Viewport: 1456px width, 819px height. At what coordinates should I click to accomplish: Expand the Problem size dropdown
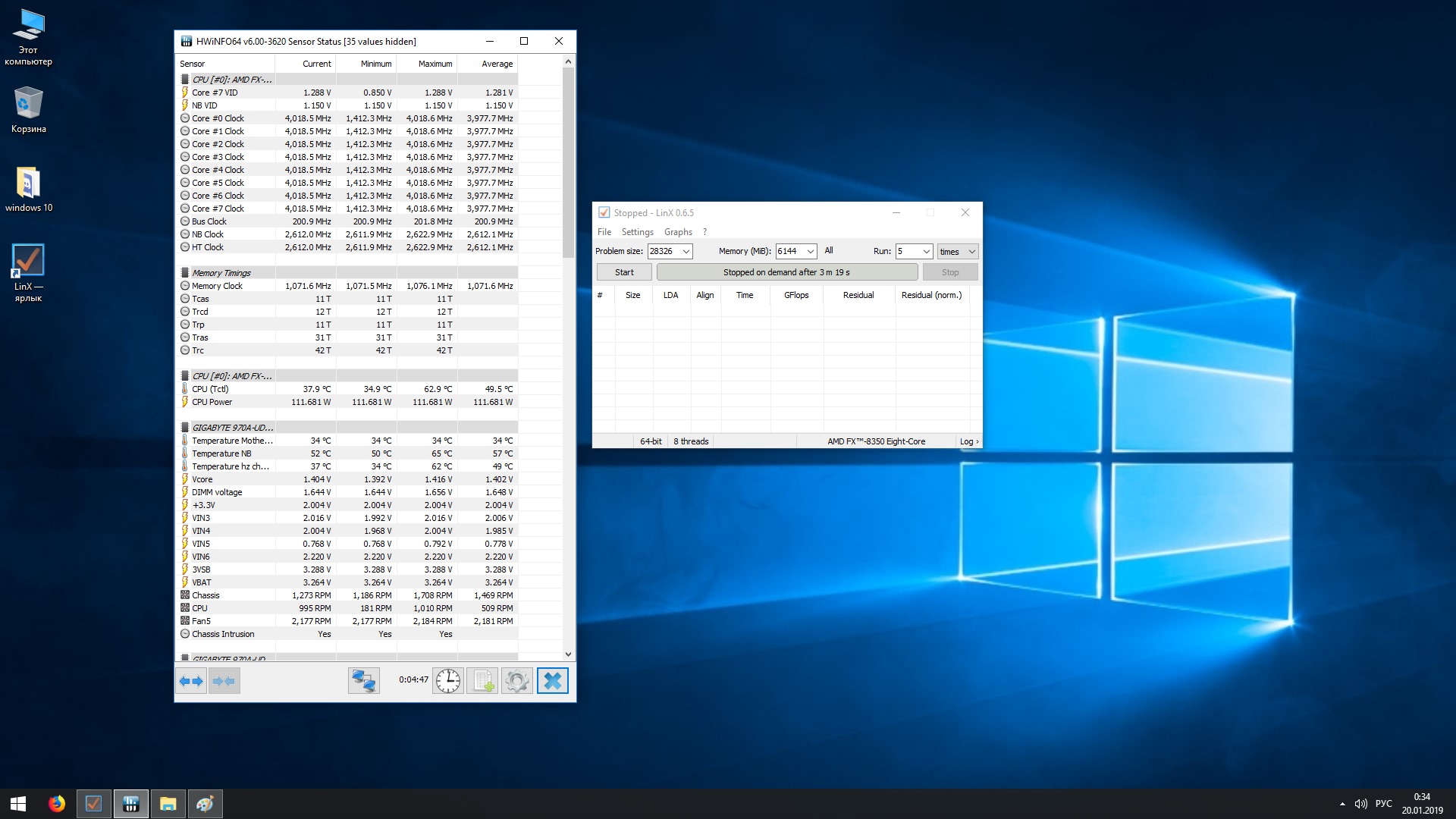686,252
